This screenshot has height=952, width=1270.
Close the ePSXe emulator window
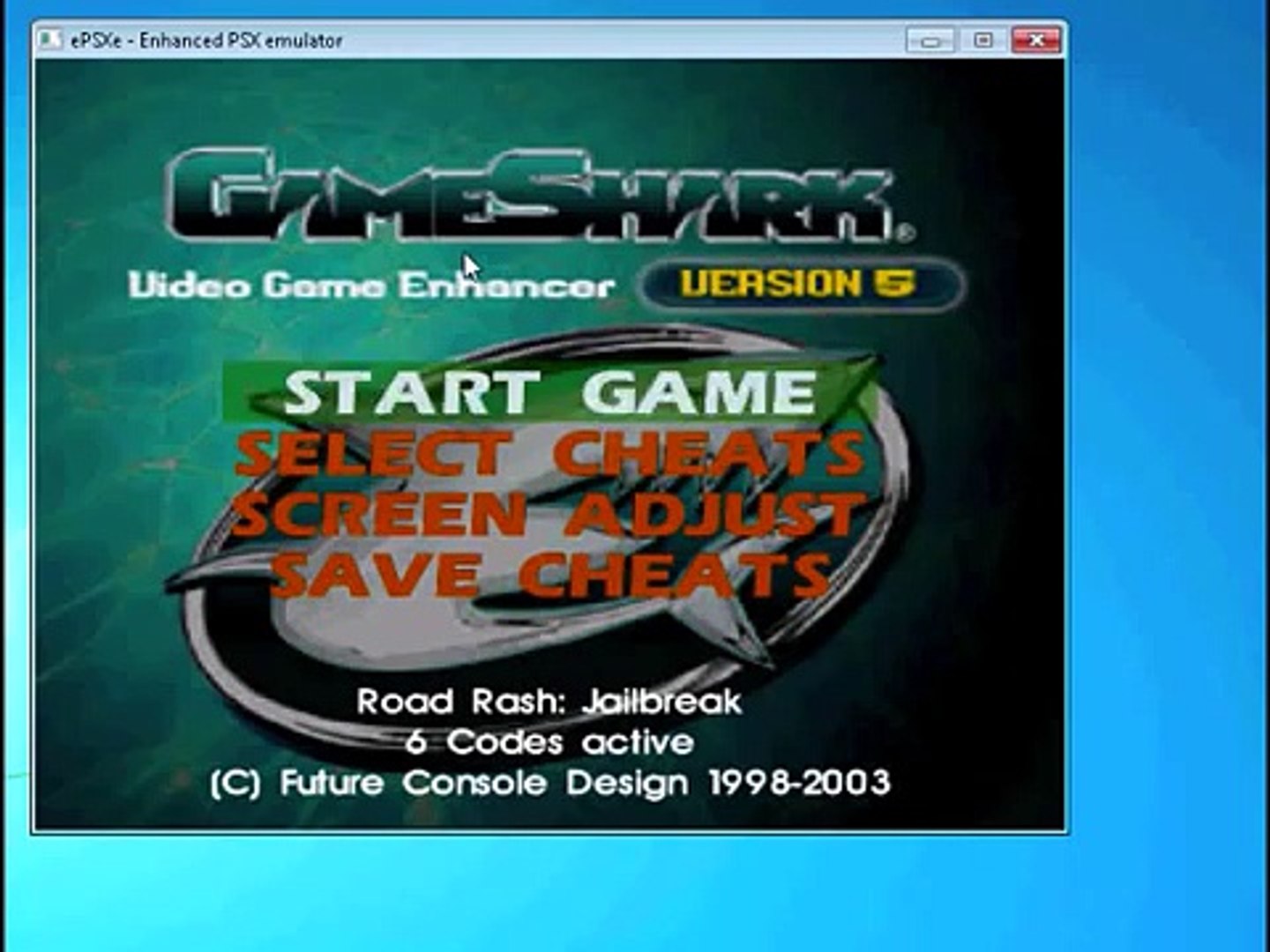[x=1035, y=40]
